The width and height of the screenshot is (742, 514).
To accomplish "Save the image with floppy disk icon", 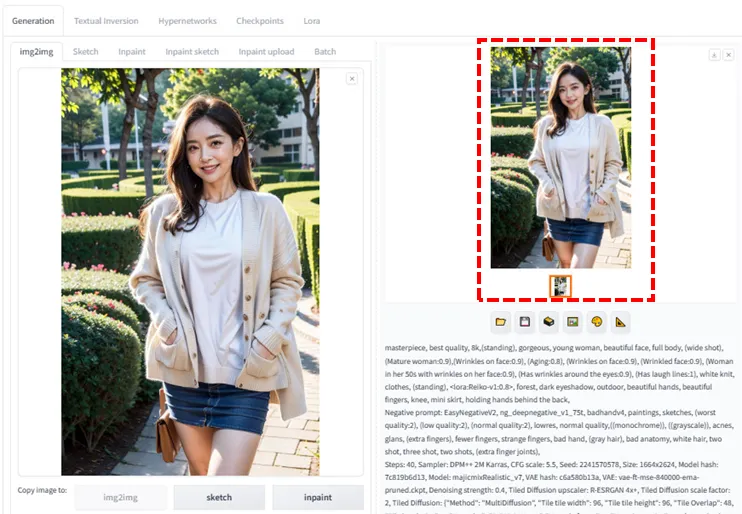I will [524, 322].
